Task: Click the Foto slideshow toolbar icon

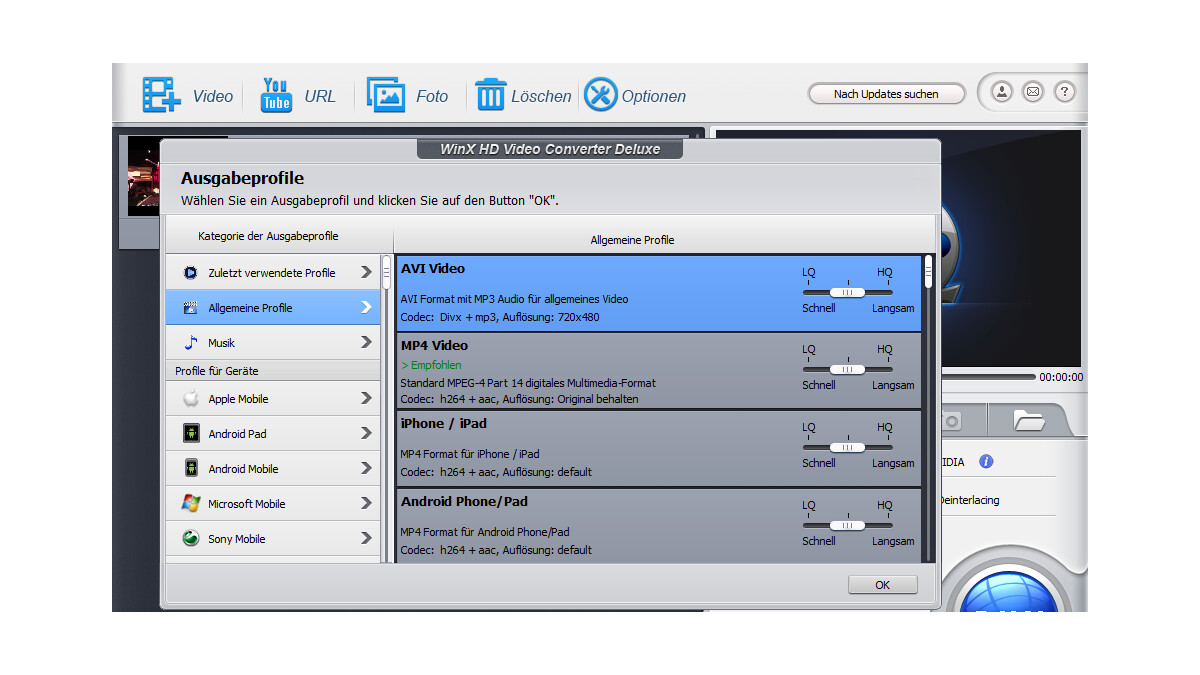Action: (385, 95)
